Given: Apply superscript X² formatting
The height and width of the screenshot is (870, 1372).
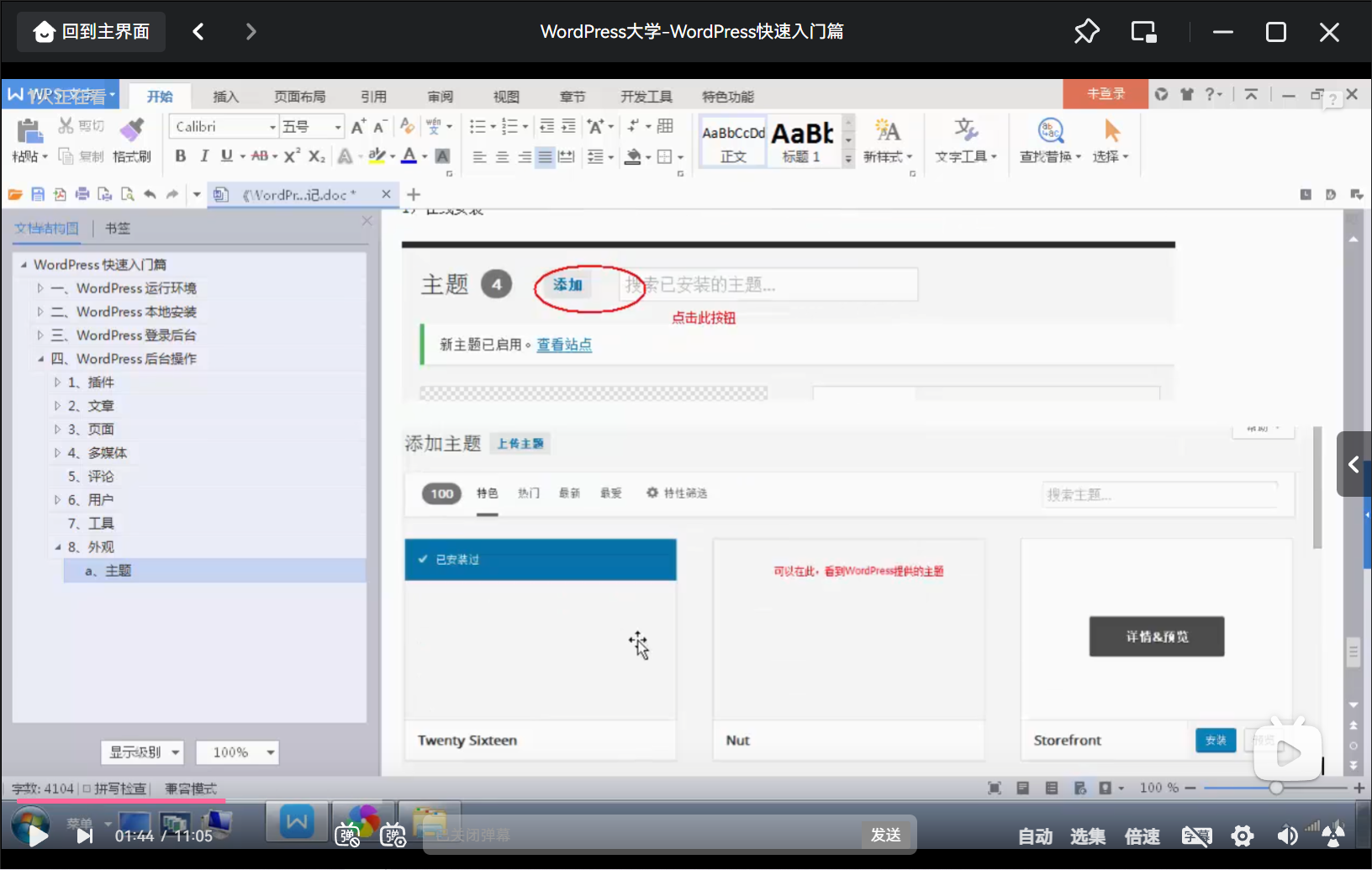Looking at the screenshot, I should pos(292,156).
